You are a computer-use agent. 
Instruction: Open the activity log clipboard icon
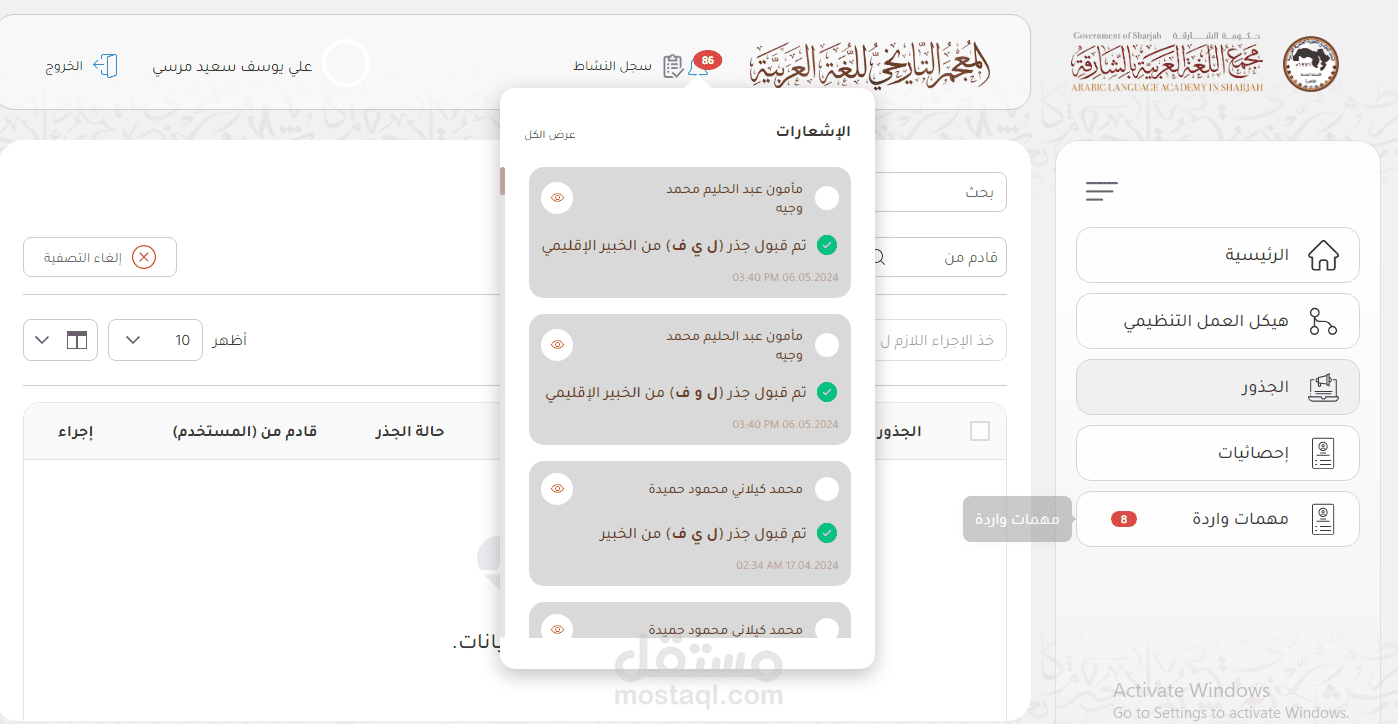pos(674,66)
